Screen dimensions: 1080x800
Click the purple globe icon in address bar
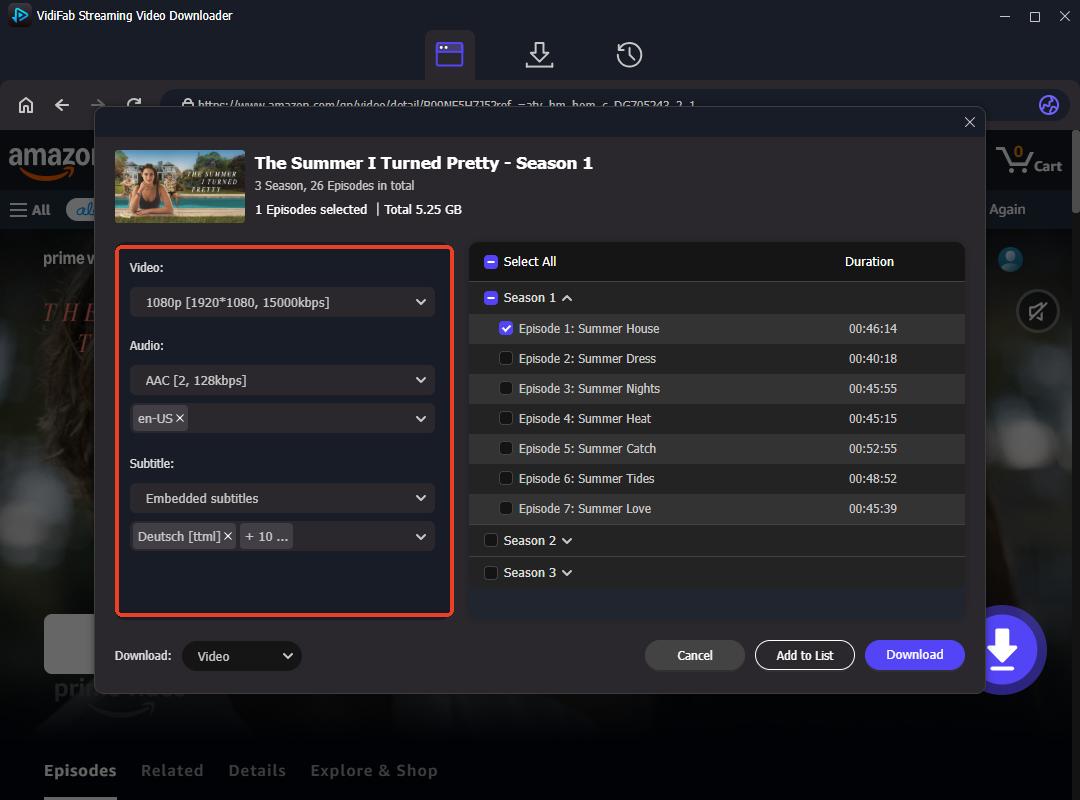[x=1048, y=105]
